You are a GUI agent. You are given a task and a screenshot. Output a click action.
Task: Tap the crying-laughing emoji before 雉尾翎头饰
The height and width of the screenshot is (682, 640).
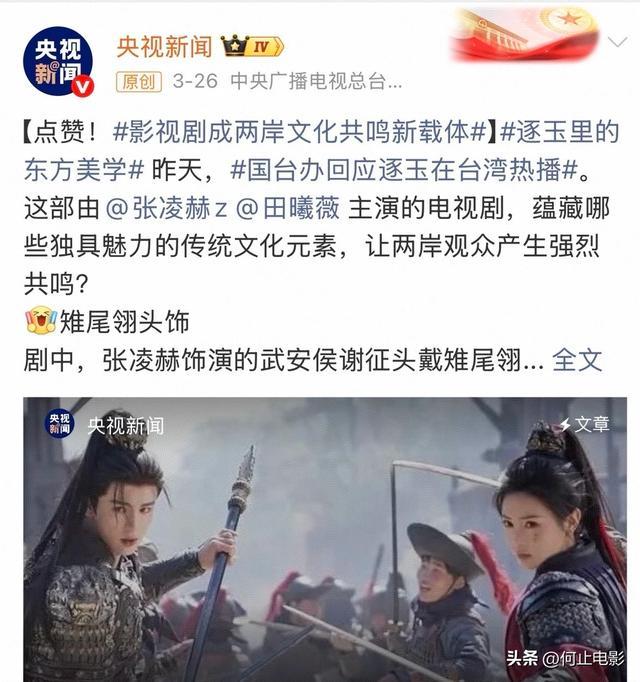[41, 321]
